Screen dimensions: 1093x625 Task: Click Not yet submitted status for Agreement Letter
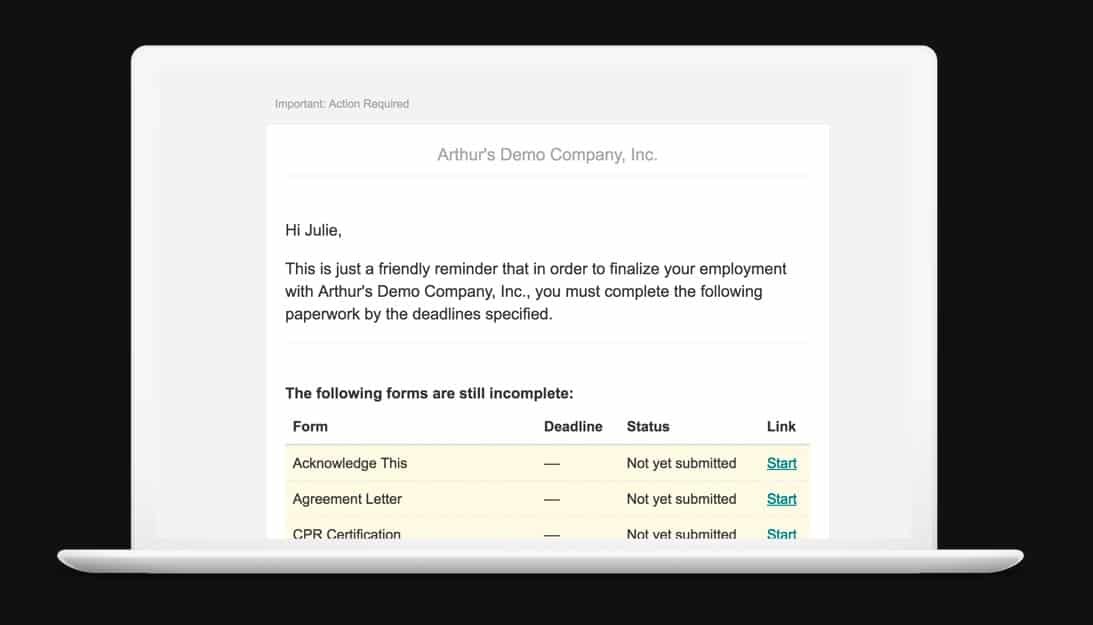point(680,499)
